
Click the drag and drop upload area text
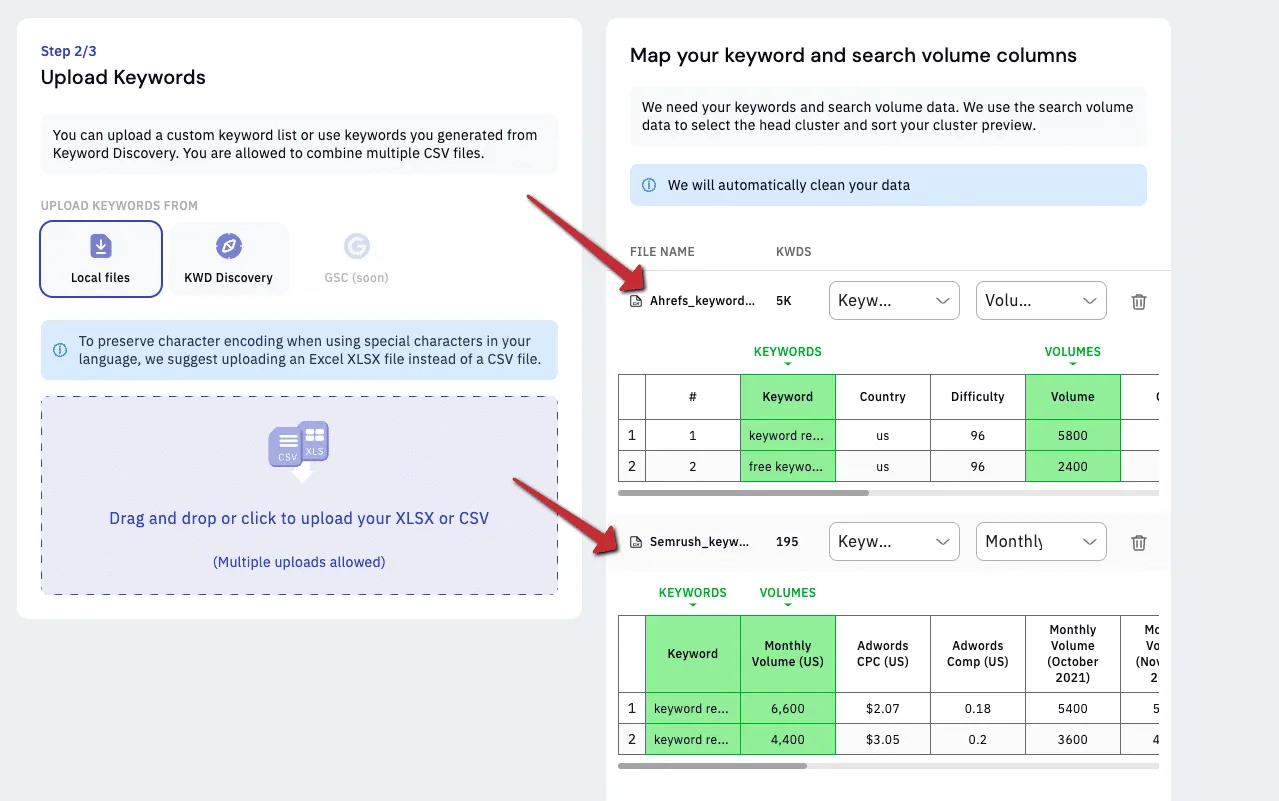(299, 518)
